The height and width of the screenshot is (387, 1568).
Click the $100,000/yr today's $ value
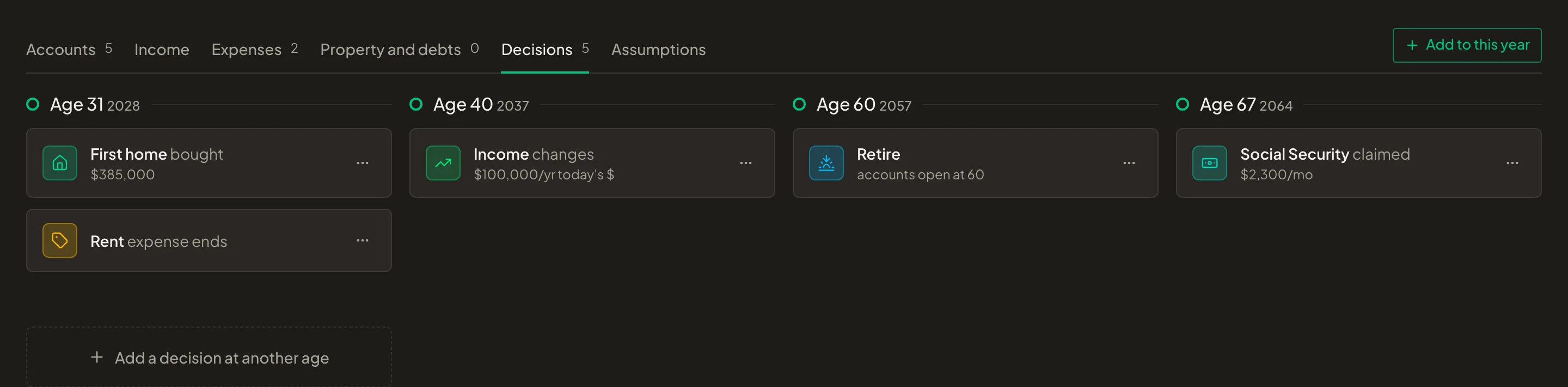pos(543,175)
